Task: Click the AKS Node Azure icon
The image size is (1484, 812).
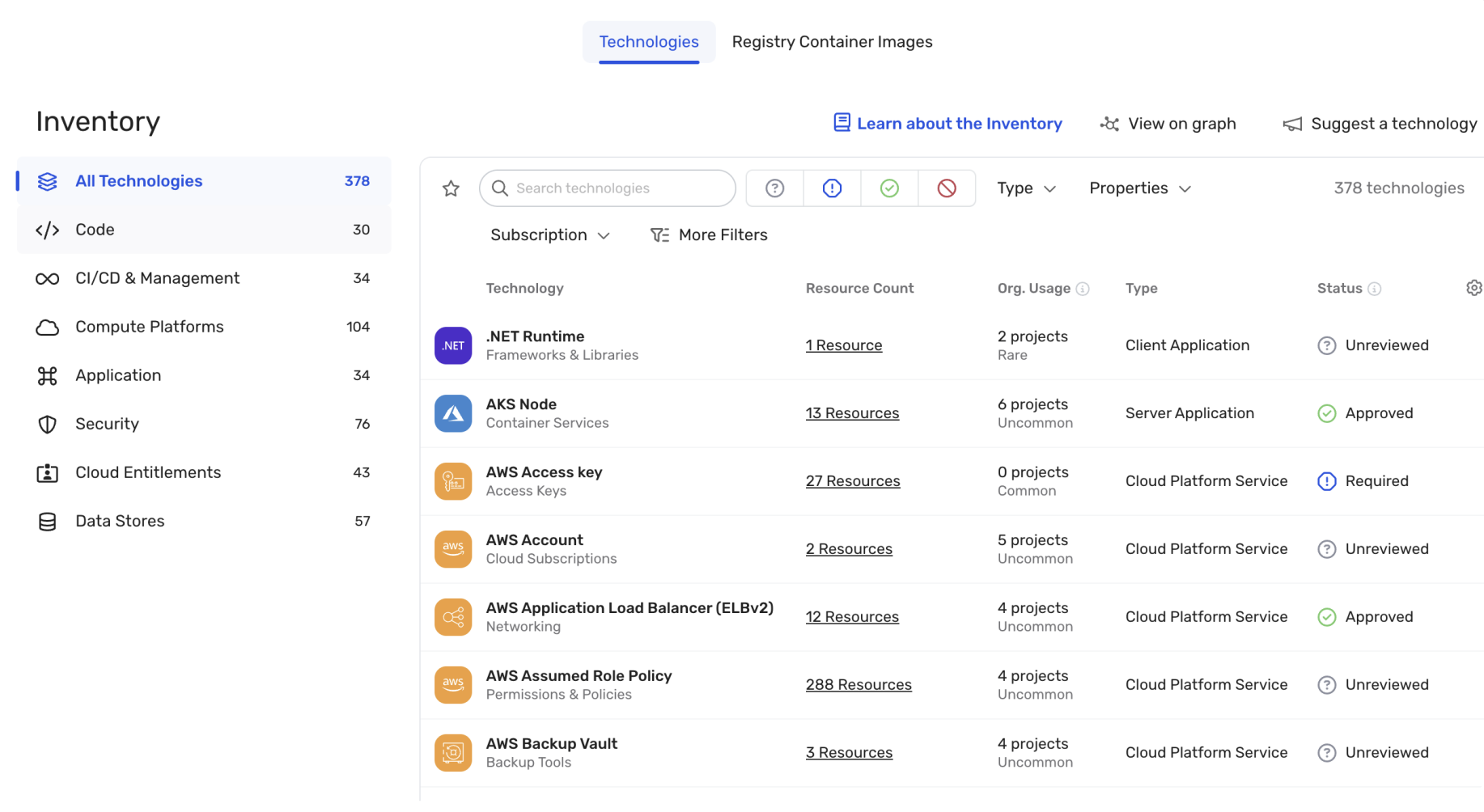Action: point(453,413)
